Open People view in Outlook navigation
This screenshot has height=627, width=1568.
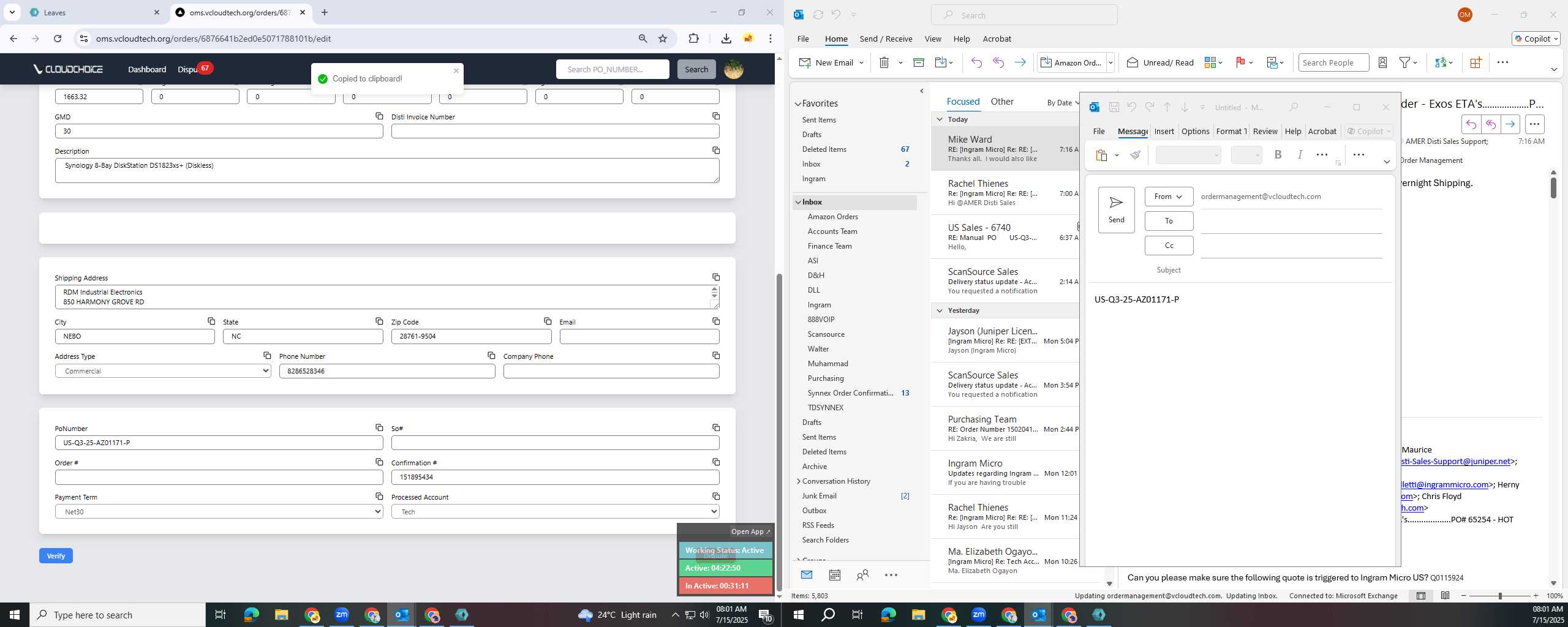click(x=862, y=575)
